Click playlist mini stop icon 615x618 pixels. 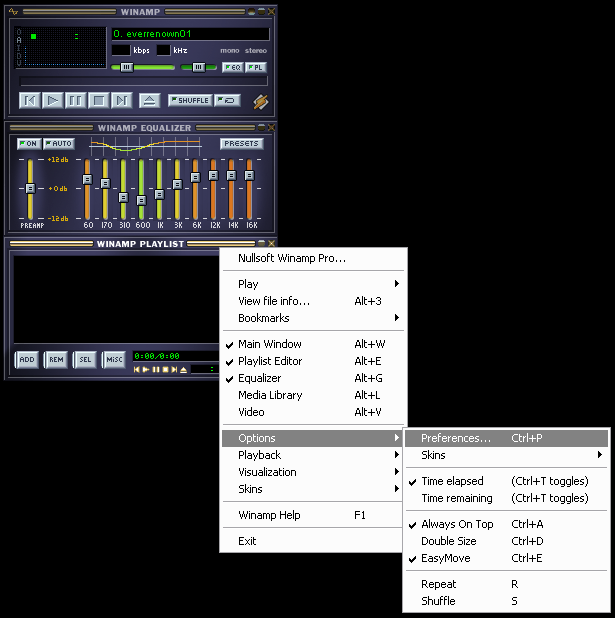tap(166, 370)
